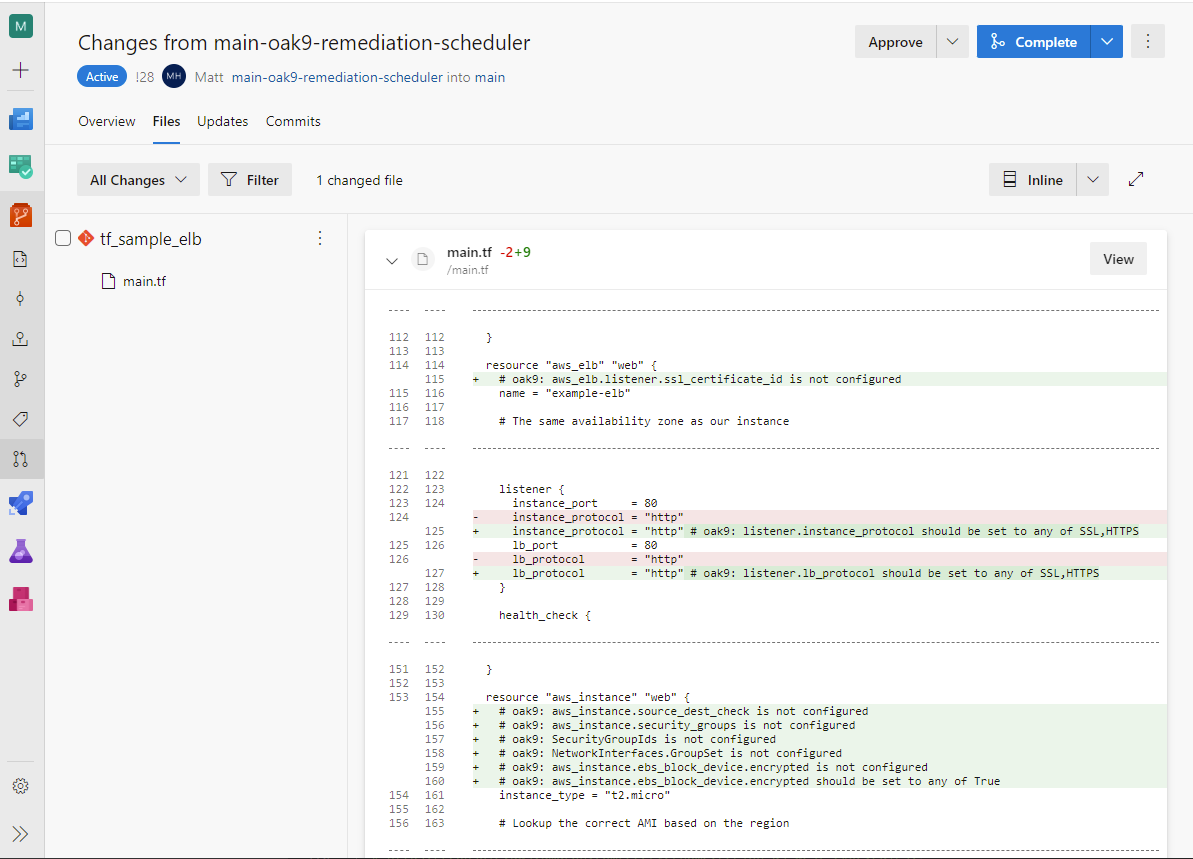Check the tf_sample_elb folder checkbox
1193x859 pixels.
(x=63, y=238)
